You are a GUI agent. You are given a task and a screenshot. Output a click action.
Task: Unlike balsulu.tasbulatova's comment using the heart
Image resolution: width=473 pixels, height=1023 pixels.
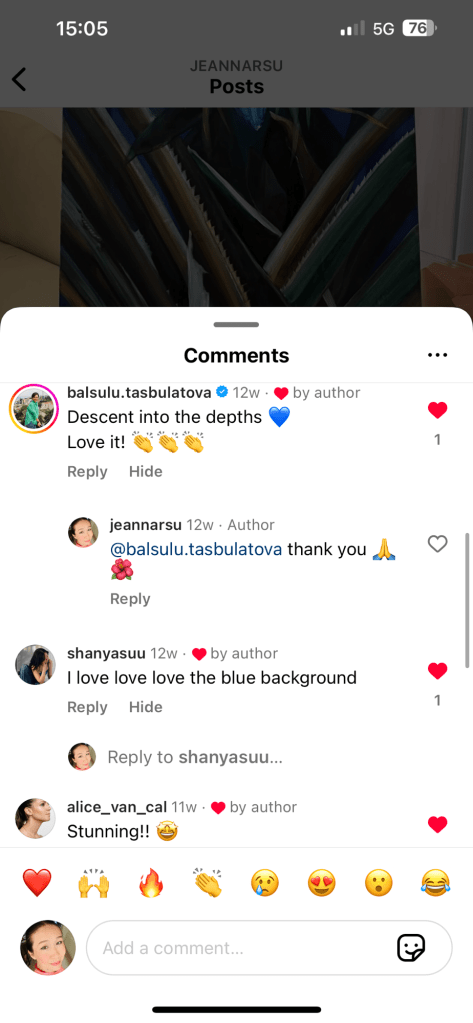pos(437,410)
